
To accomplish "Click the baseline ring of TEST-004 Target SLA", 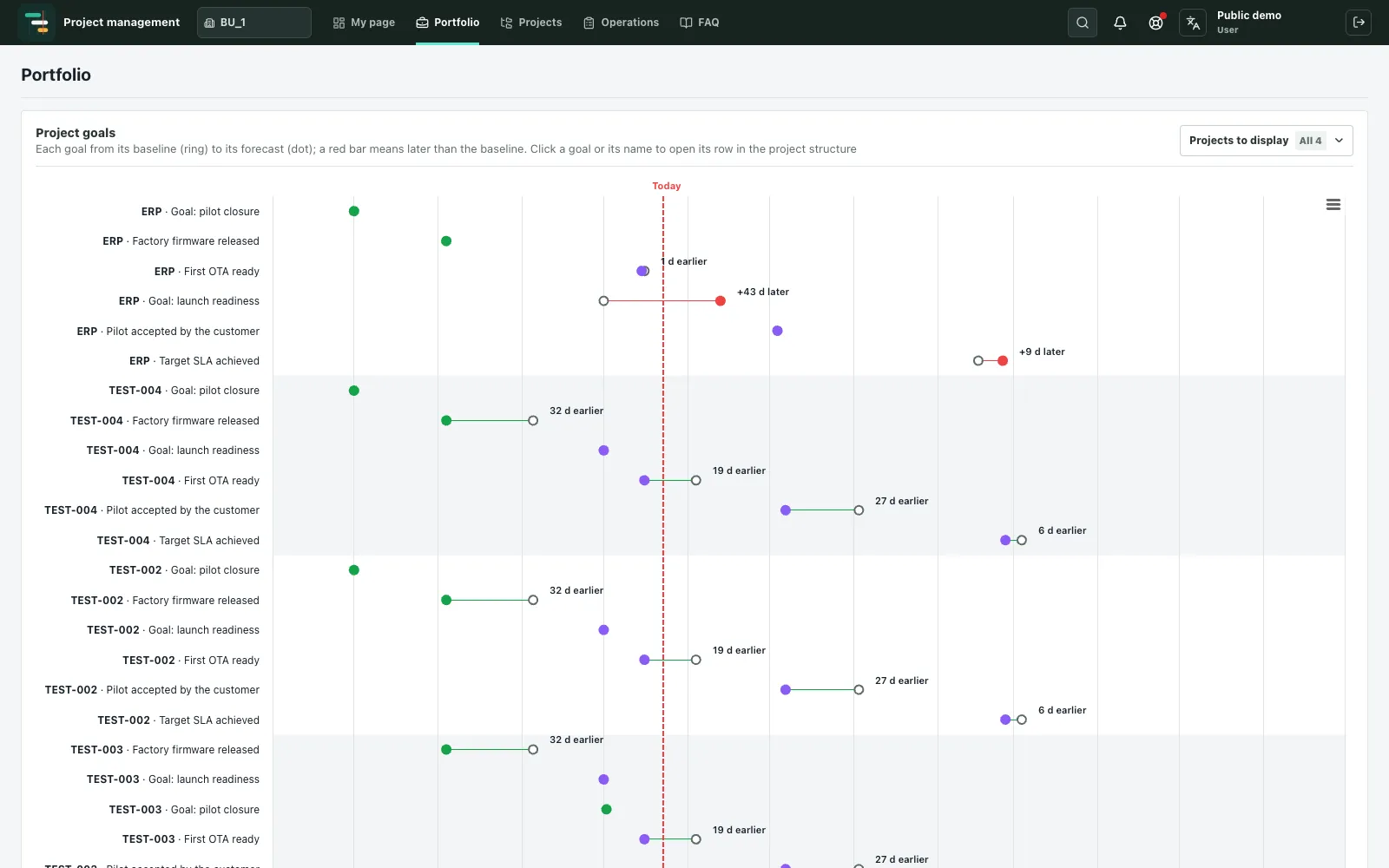I will point(1022,541).
